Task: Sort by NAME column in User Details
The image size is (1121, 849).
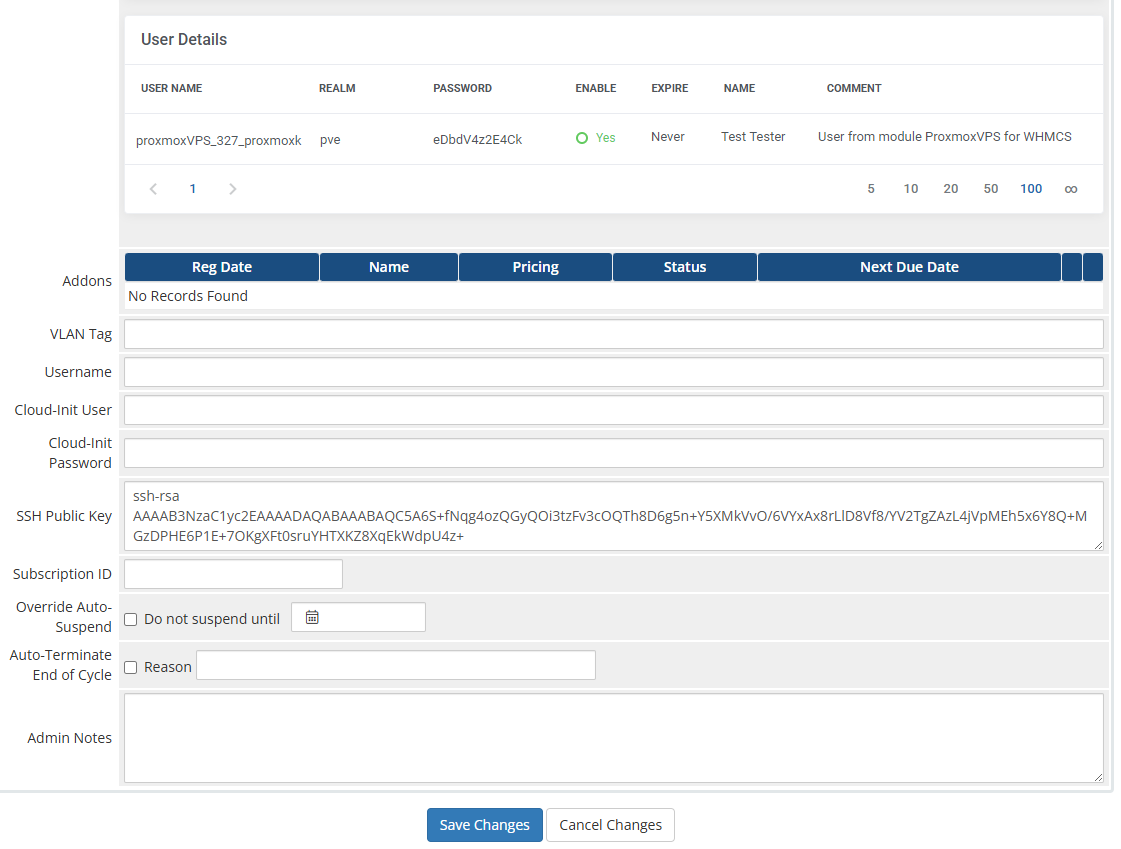Action: [739, 88]
